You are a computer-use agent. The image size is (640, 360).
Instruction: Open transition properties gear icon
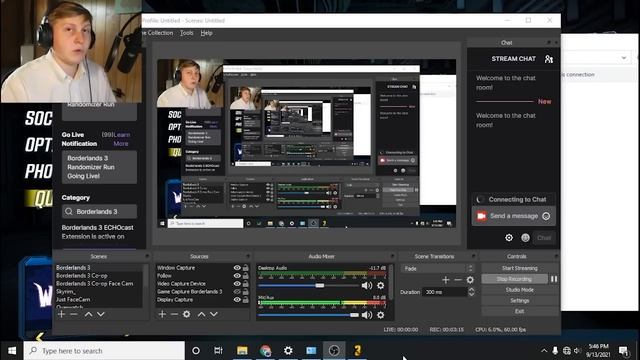point(470,280)
